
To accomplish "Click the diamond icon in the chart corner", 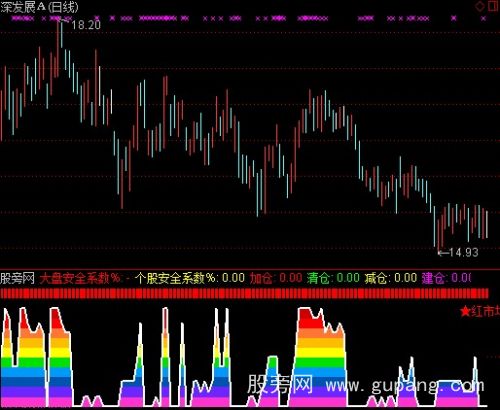I will coord(480,6).
